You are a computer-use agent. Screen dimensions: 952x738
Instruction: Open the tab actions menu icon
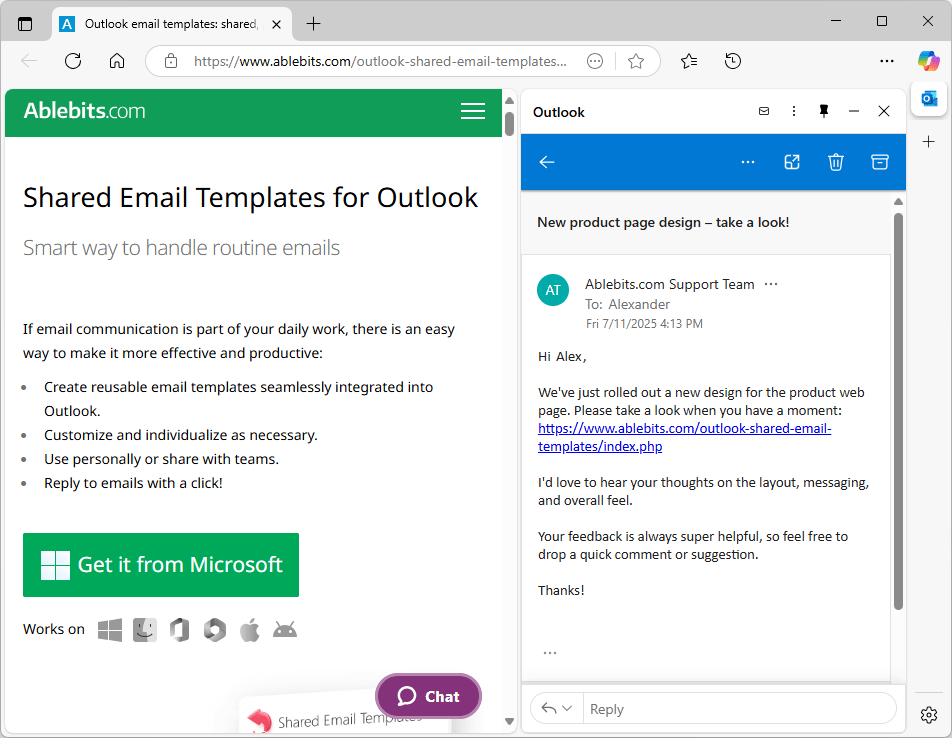click(25, 24)
